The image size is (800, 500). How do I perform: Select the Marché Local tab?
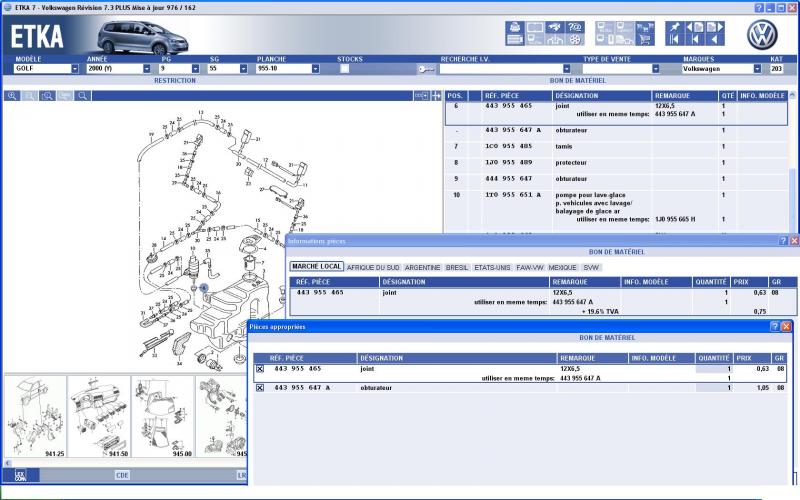pos(316,267)
